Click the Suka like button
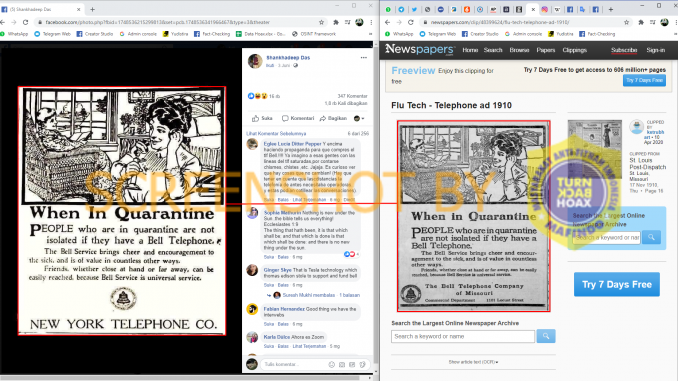The height and width of the screenshot is (381, 678). point(262,118)
